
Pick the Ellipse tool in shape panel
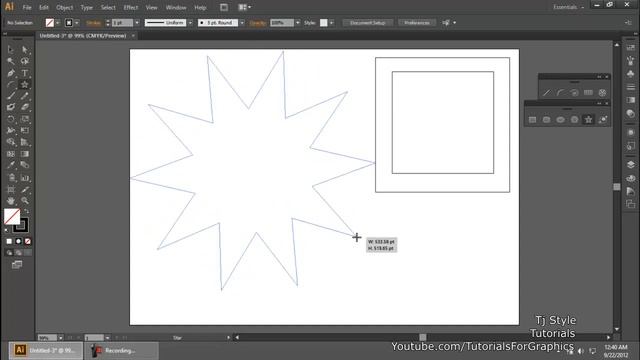560,120
